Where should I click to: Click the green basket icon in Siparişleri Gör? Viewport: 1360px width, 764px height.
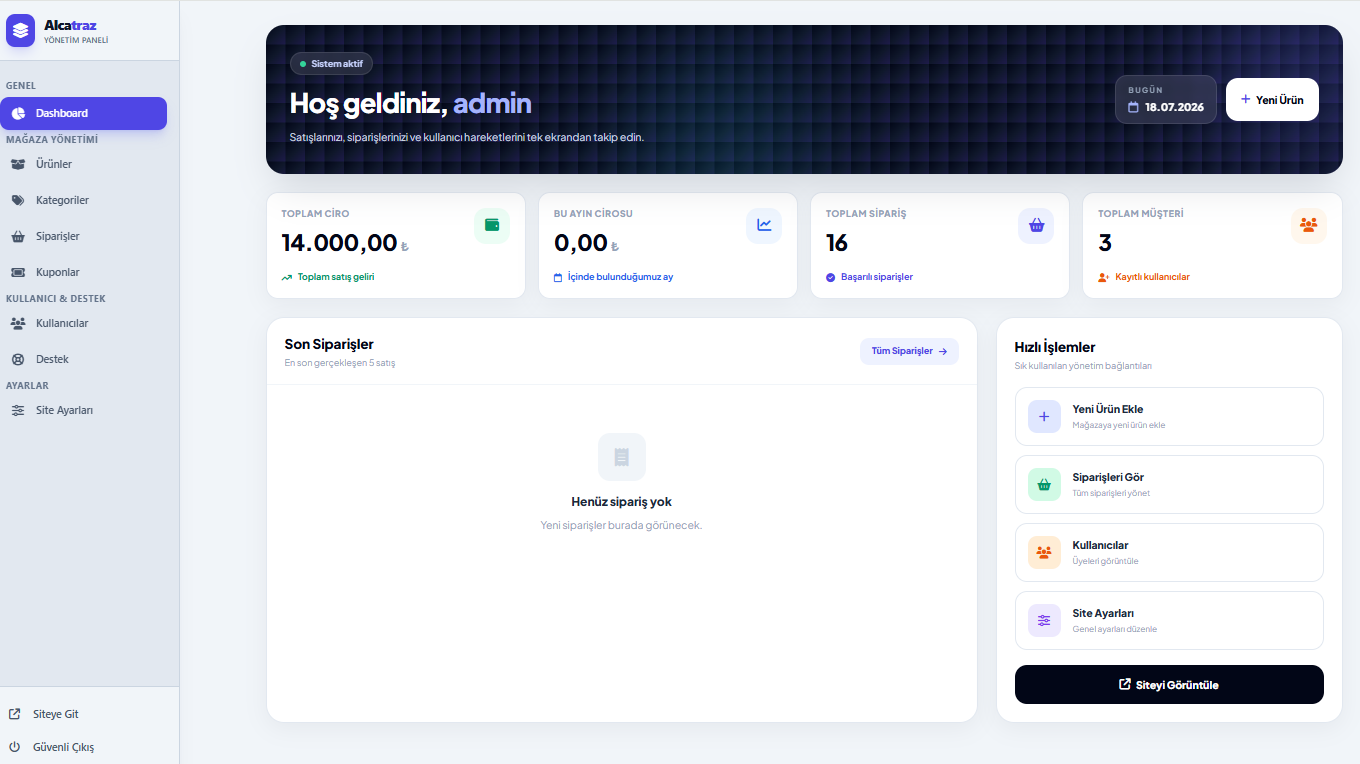(1044, 484)
